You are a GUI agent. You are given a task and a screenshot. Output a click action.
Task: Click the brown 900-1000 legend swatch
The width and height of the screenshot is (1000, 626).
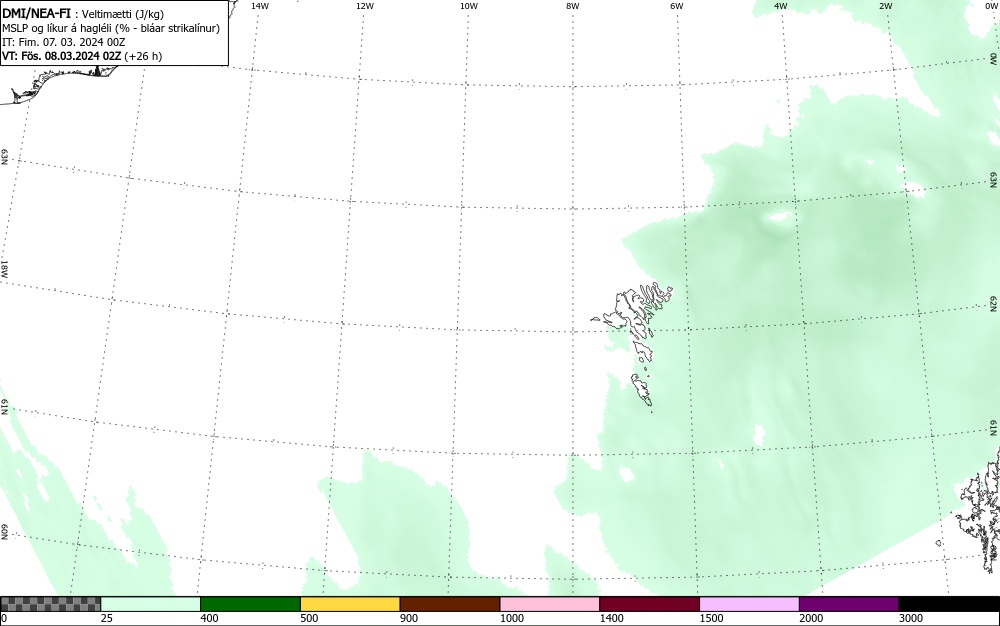450,604
